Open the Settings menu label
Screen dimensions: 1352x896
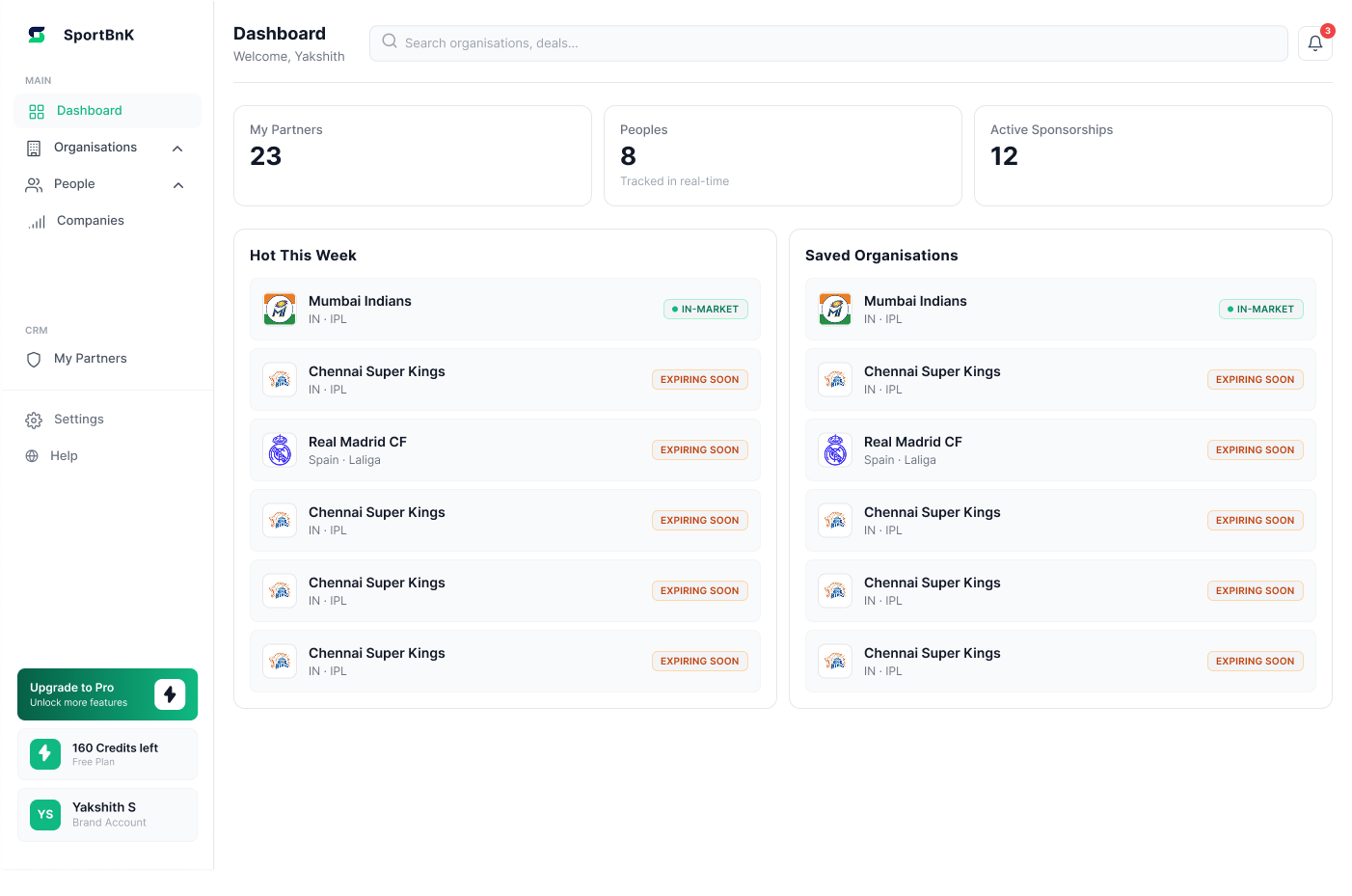click(x=79, y=420)
